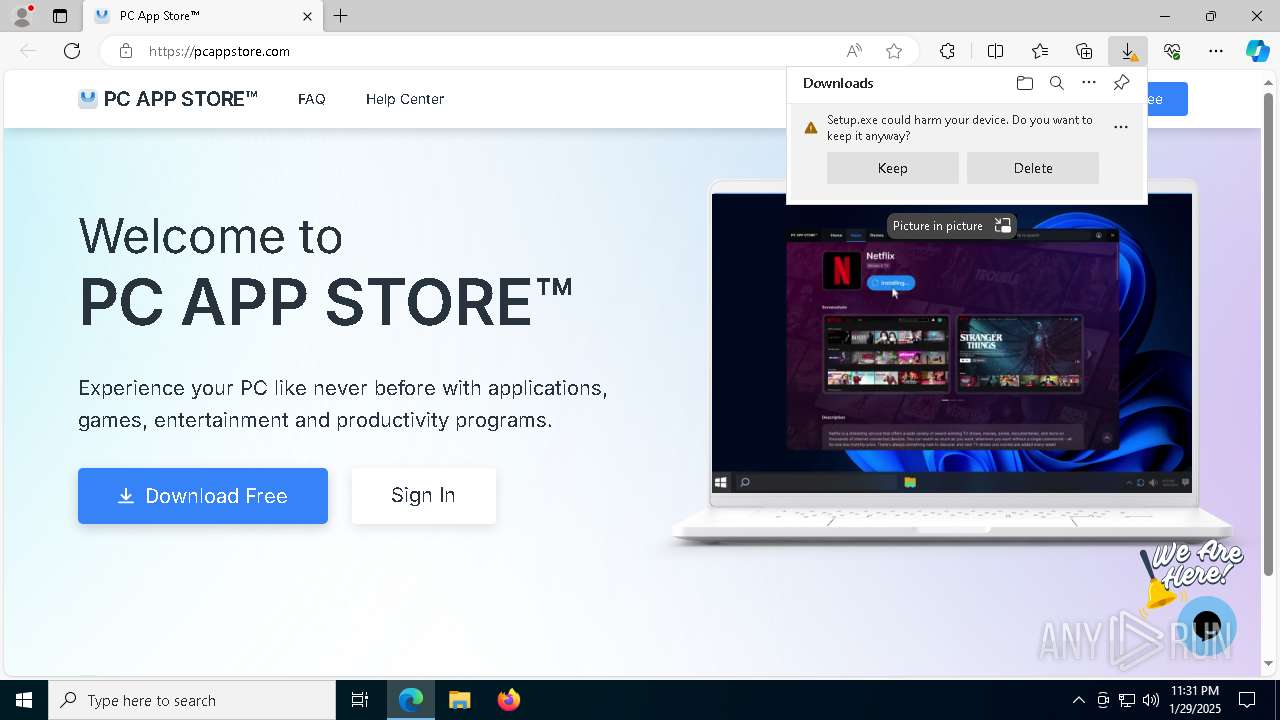Image resolution: width=1280 pixels, height=720 pixels.
Task: Click the Edge taskbar icon
Action: pyautogui.click(x=411, y=700)
